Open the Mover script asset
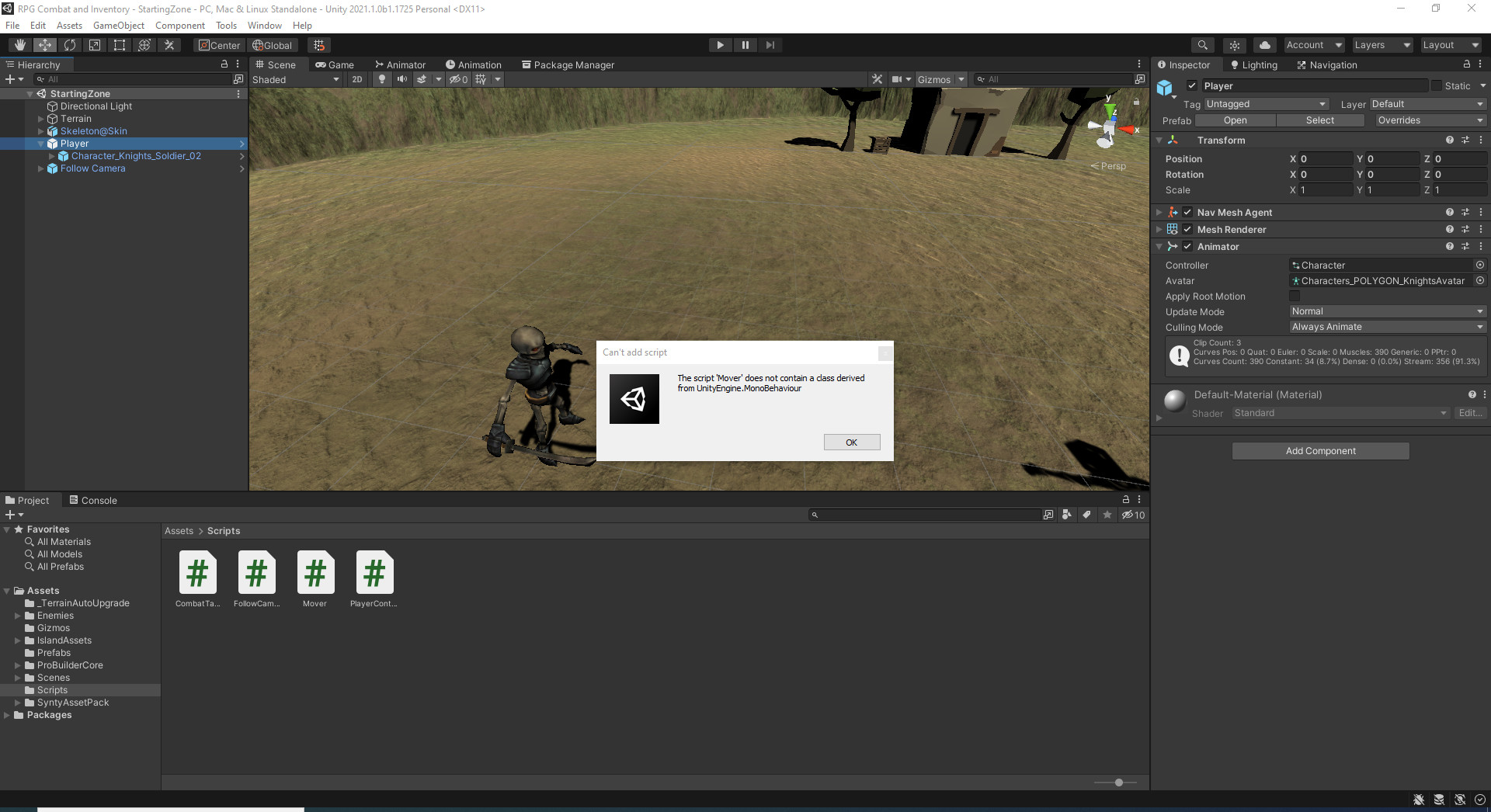 pos(315,573)
